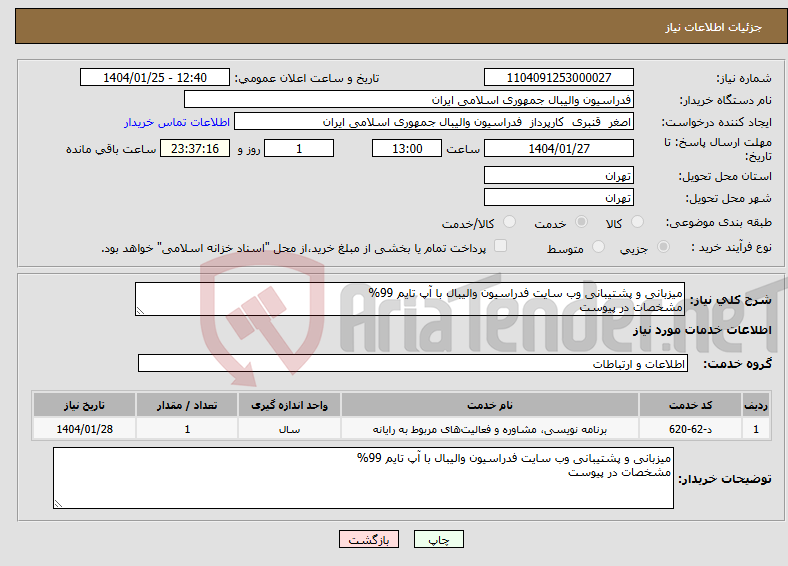The image size is (788, 566).
Task: Toggle the اسناد خزانه اسلامی payment checkbox
Action: click(x=500, y=246)
